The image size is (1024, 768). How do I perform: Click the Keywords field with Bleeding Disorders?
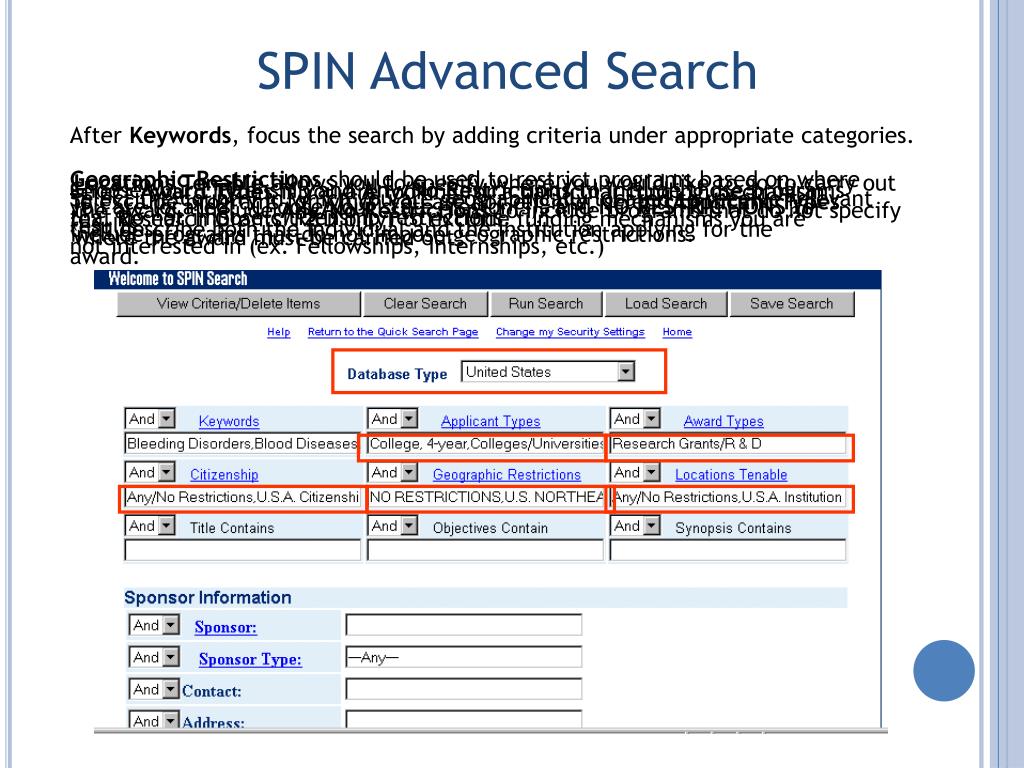pyautogui.click(x=242, y=444)
